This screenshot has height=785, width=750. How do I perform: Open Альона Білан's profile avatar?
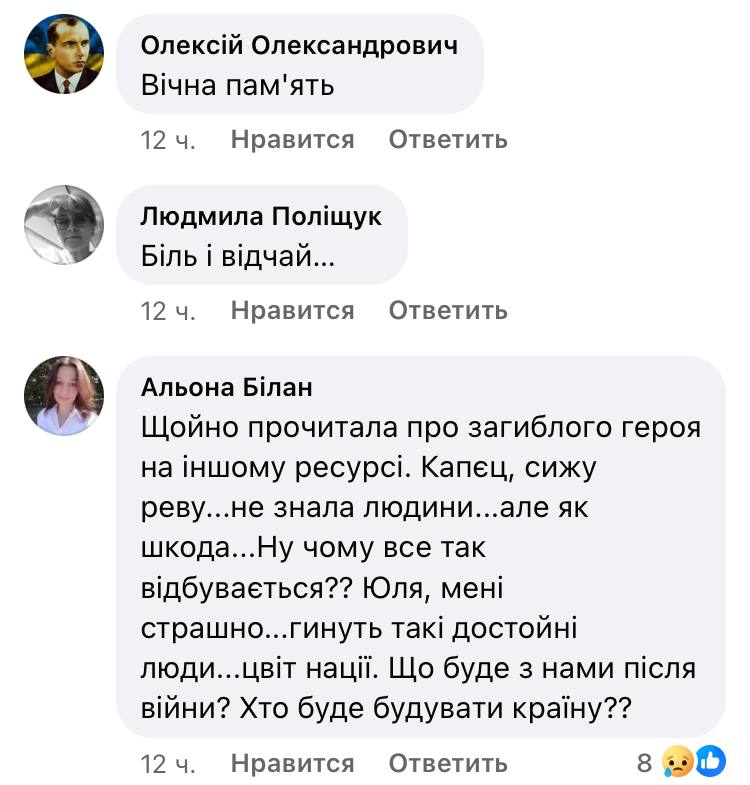point(64,395)
